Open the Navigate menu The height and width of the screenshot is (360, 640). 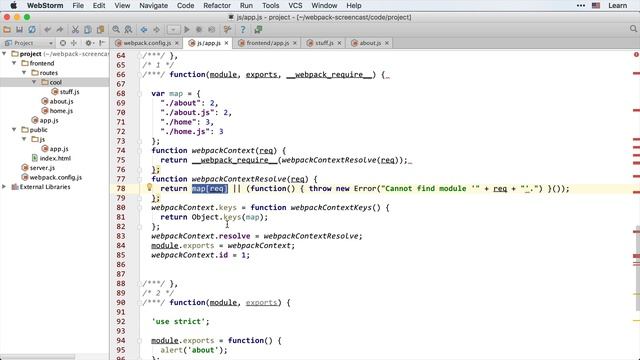153,6
